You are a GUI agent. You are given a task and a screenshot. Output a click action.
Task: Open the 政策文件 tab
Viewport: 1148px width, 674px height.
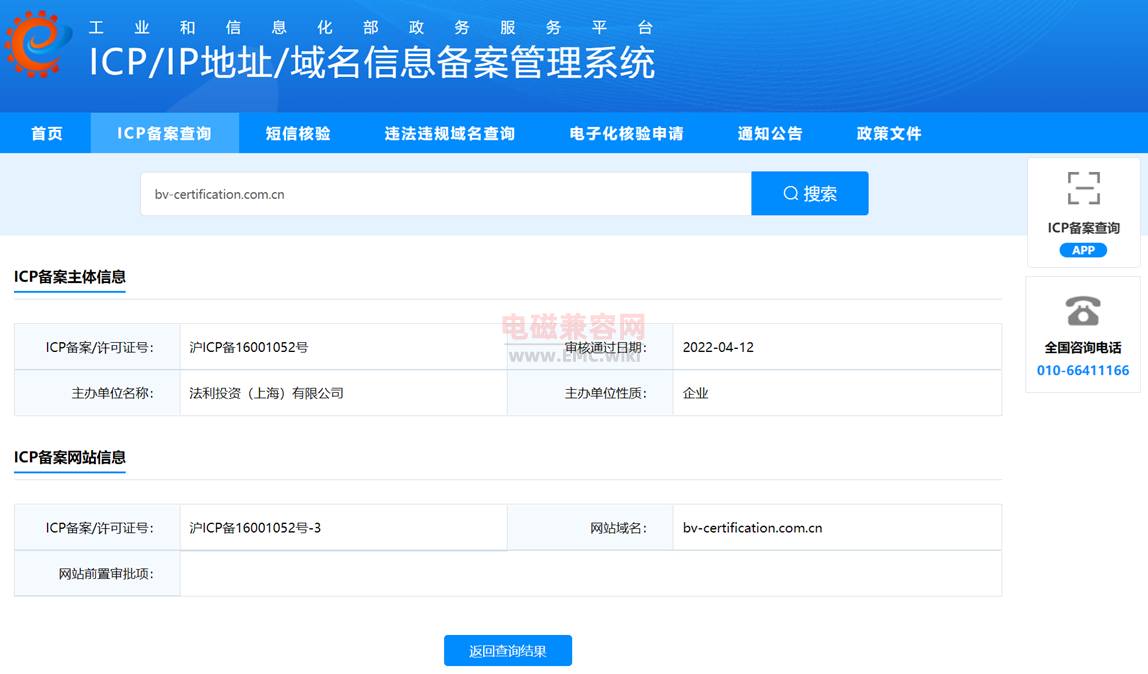point(889,133)
